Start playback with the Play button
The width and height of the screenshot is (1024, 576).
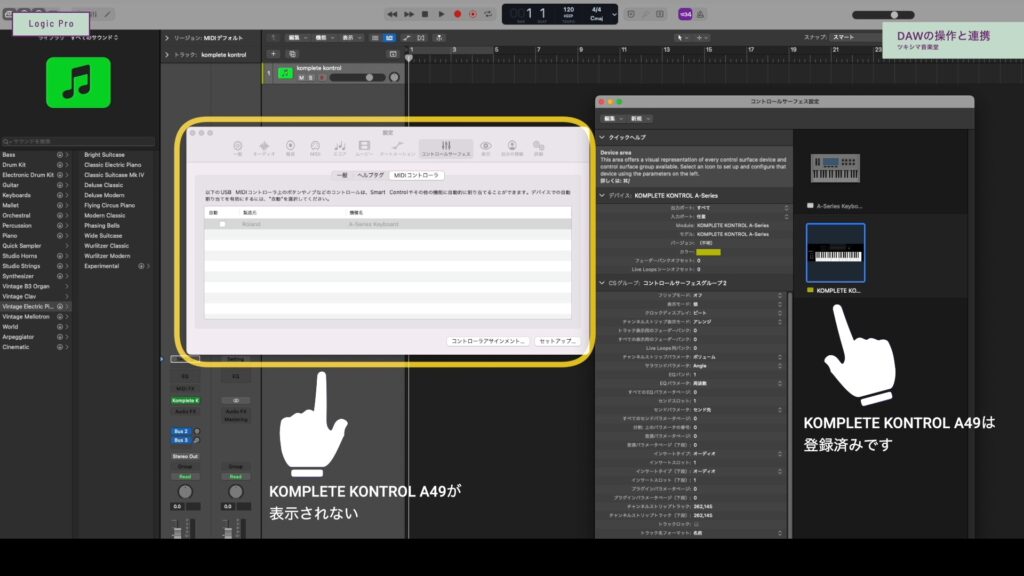(441, 14)
